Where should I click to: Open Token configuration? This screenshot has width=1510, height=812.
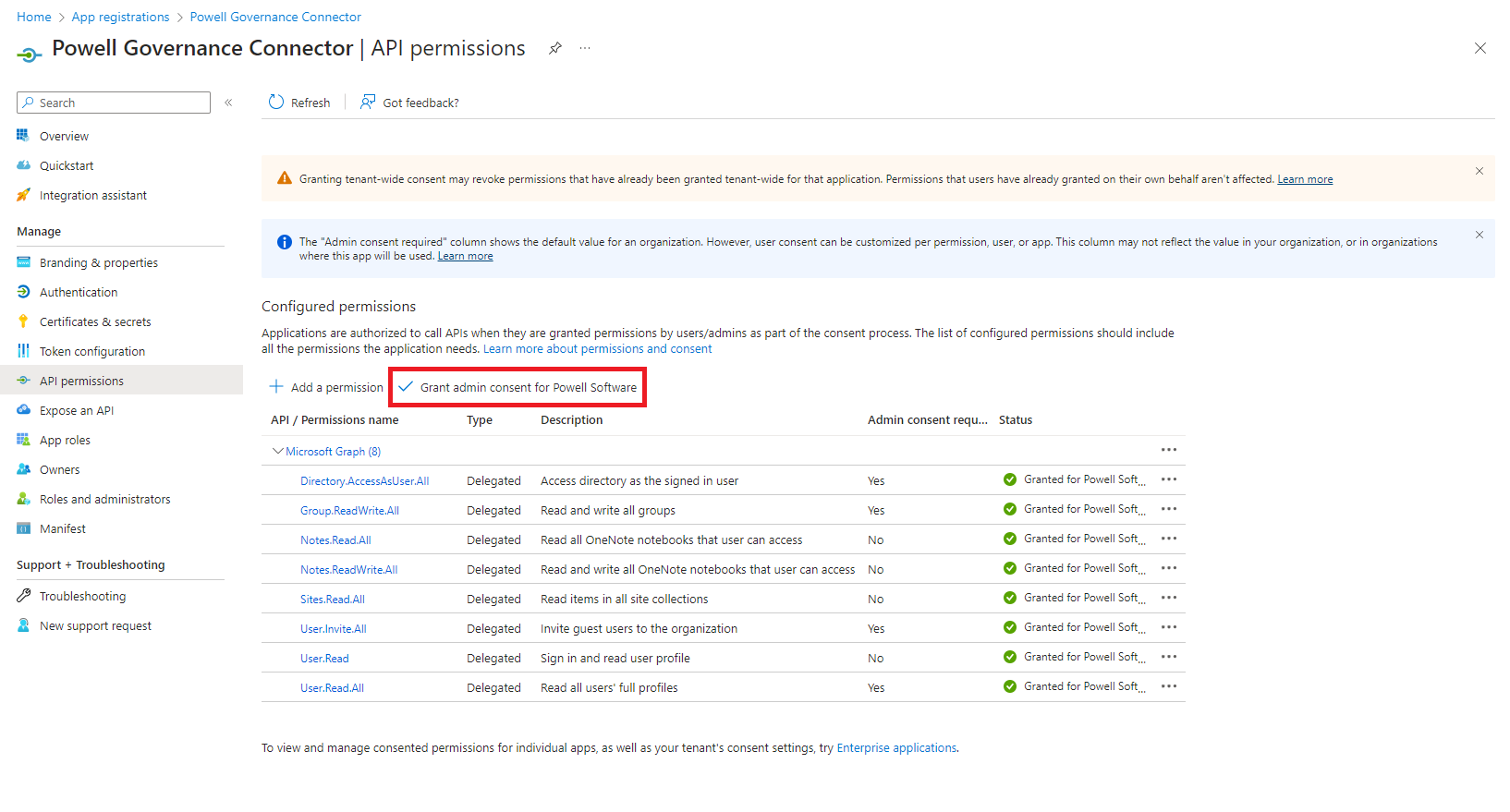(x=92, y=351)
